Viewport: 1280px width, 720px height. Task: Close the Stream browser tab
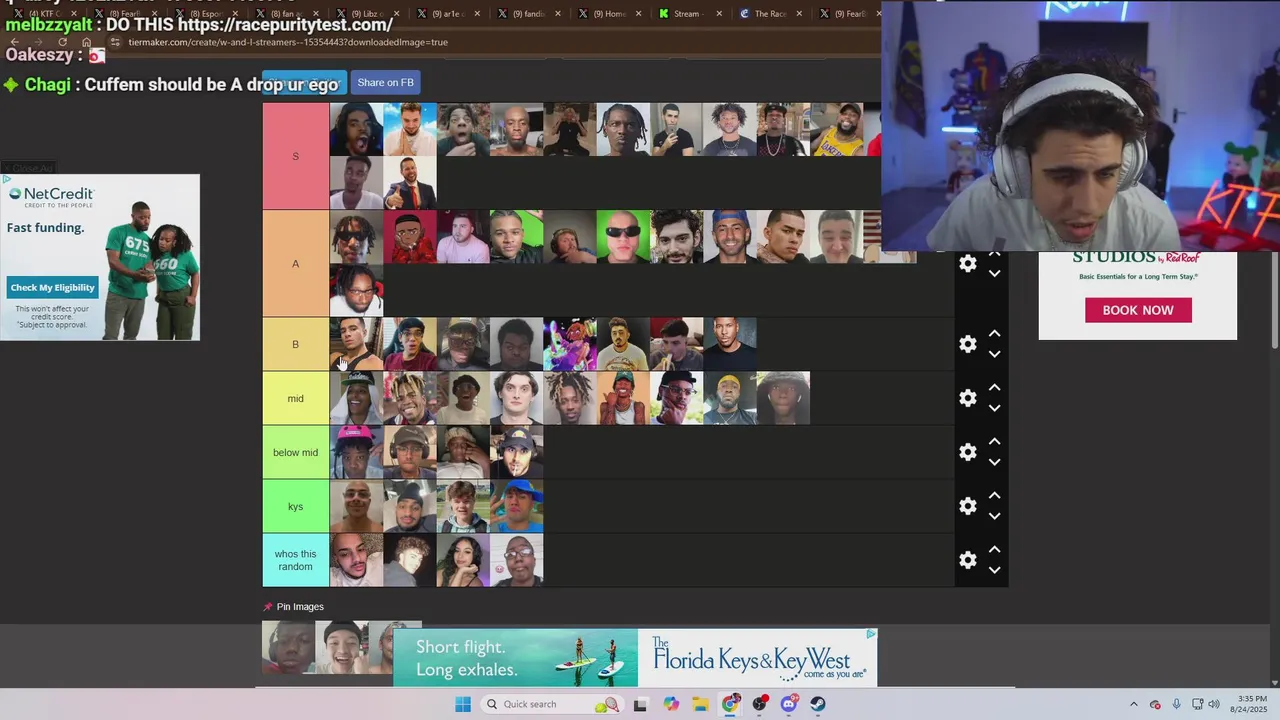[719, 14]
